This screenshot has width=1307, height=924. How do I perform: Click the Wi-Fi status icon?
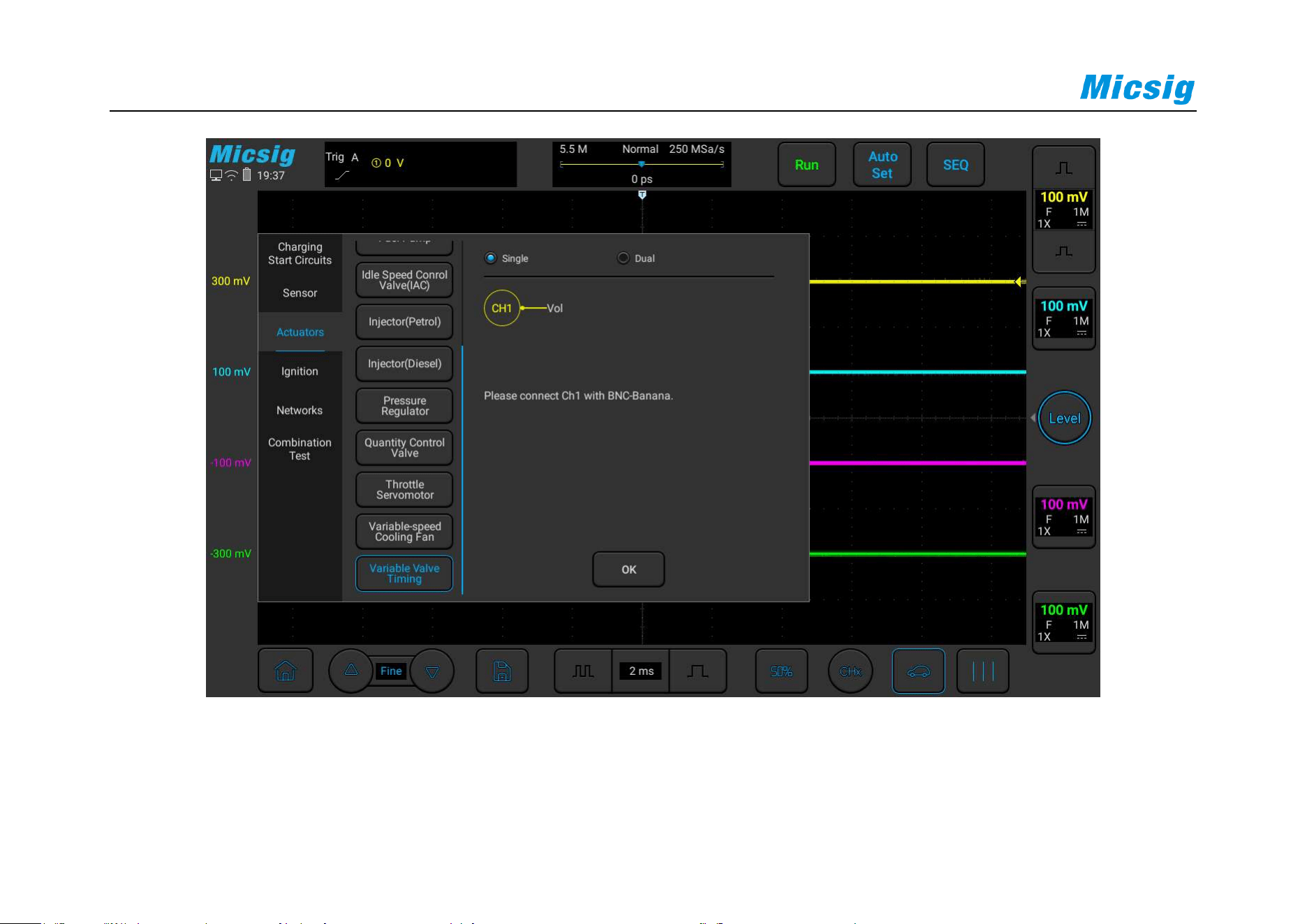pos(231,176)
